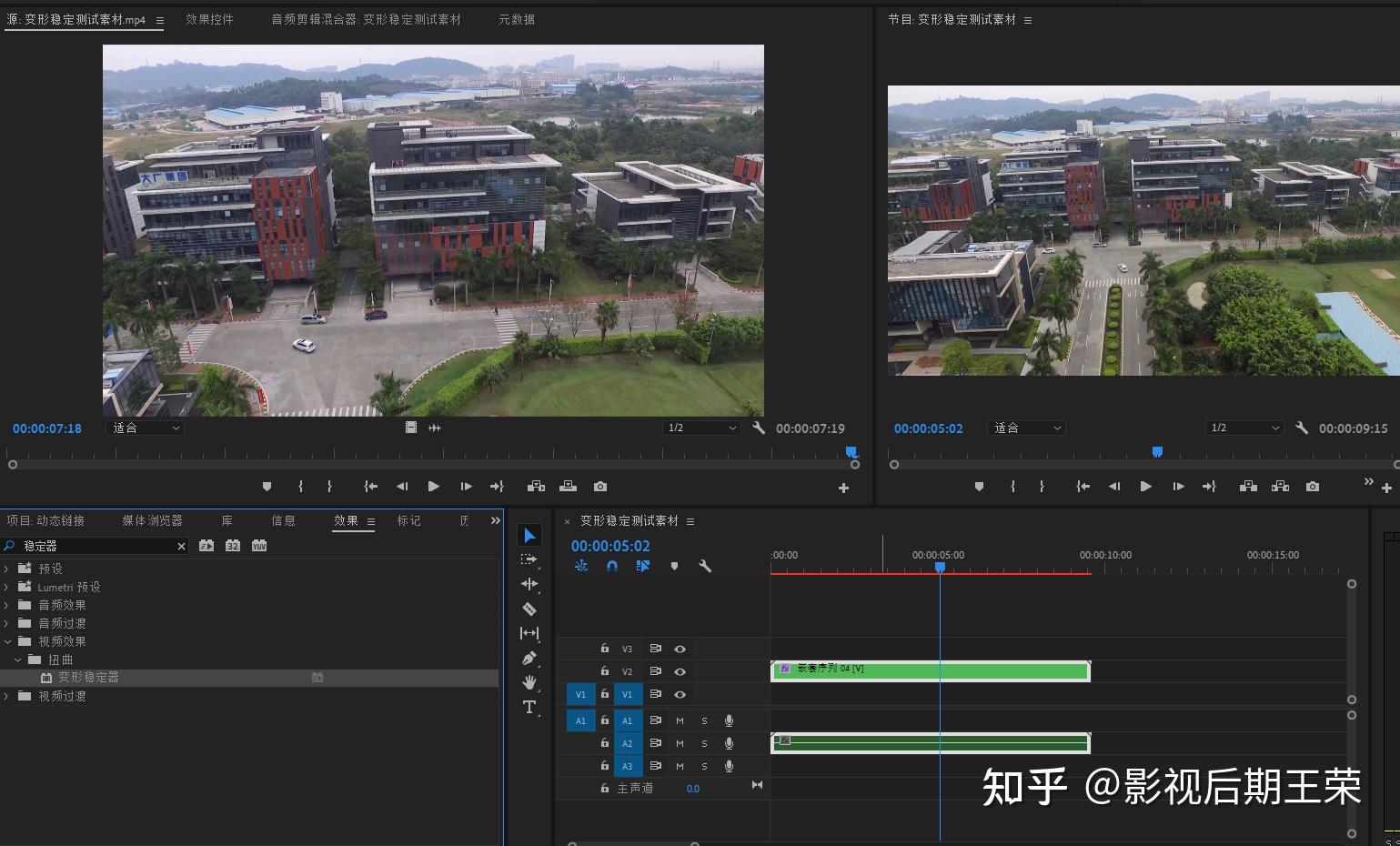This screenshot has width=1400, height=846.
Task: Click Overwrite button in source monitor
Action: coord(569,487)
